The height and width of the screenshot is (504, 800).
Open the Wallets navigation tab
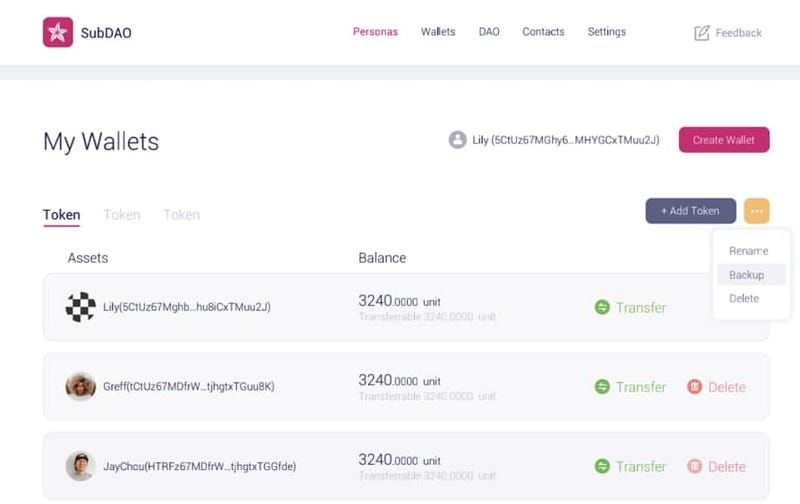point(438,32)
